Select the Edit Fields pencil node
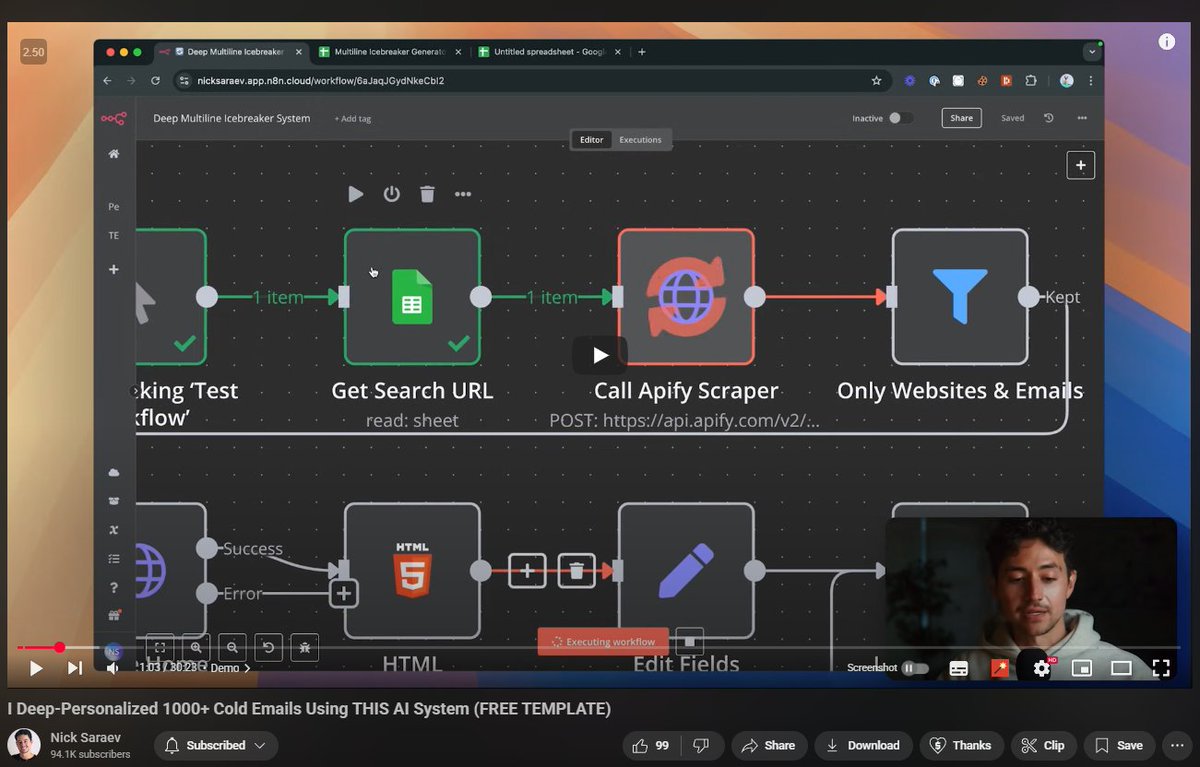 (686, 571)
